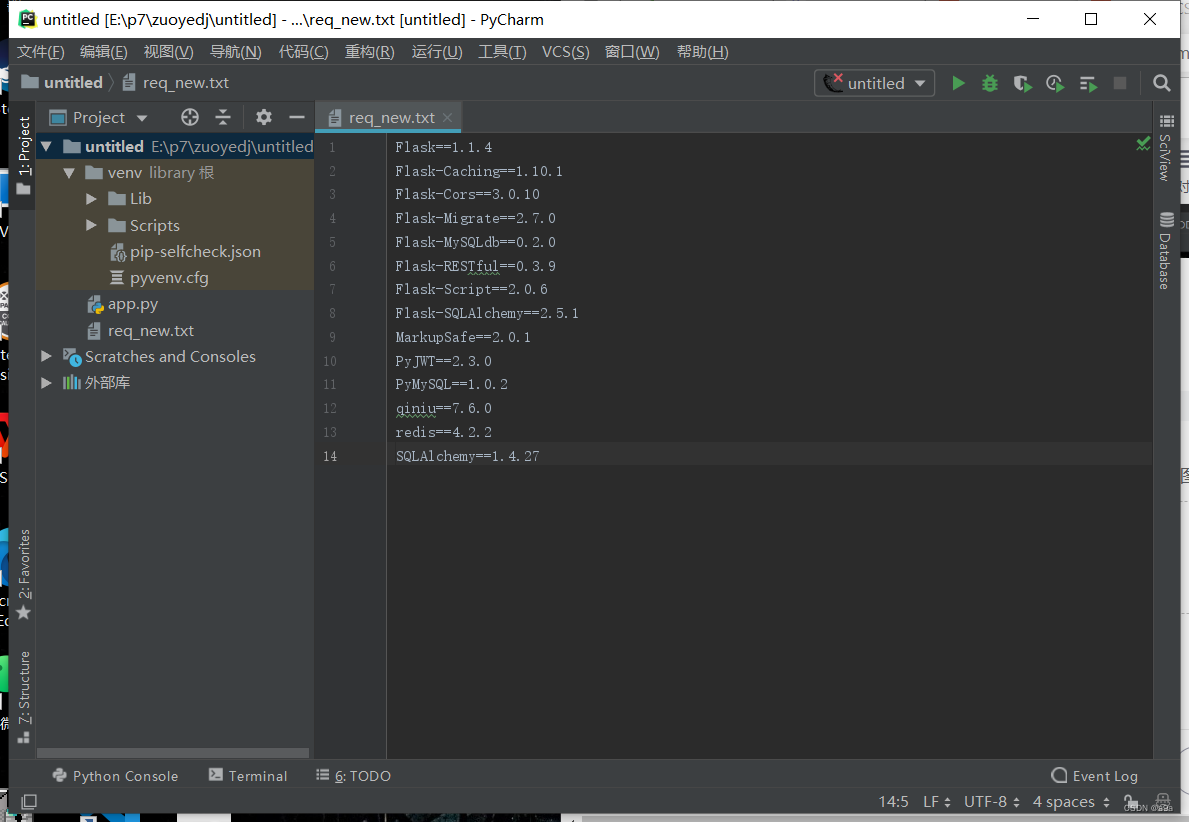Hide the Project panel with minus icon
Viewport: 1189px width, 822px height.
[296, 118]
